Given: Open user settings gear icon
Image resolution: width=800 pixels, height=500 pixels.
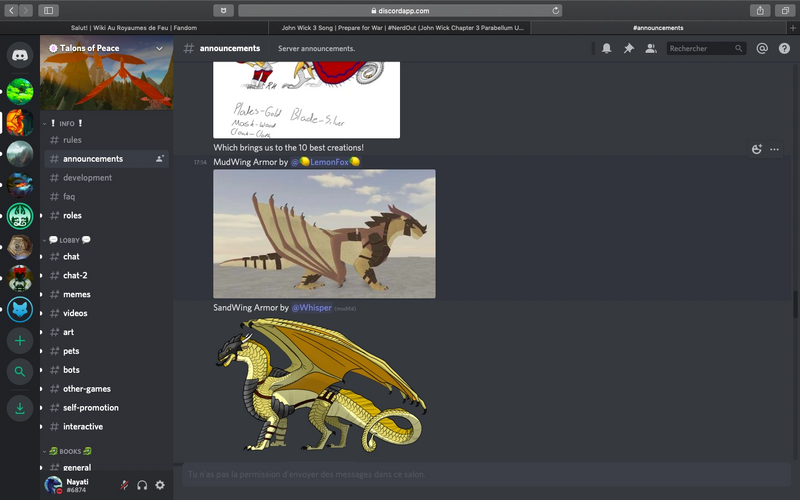Looking at the screenshot, I should 160,485.
